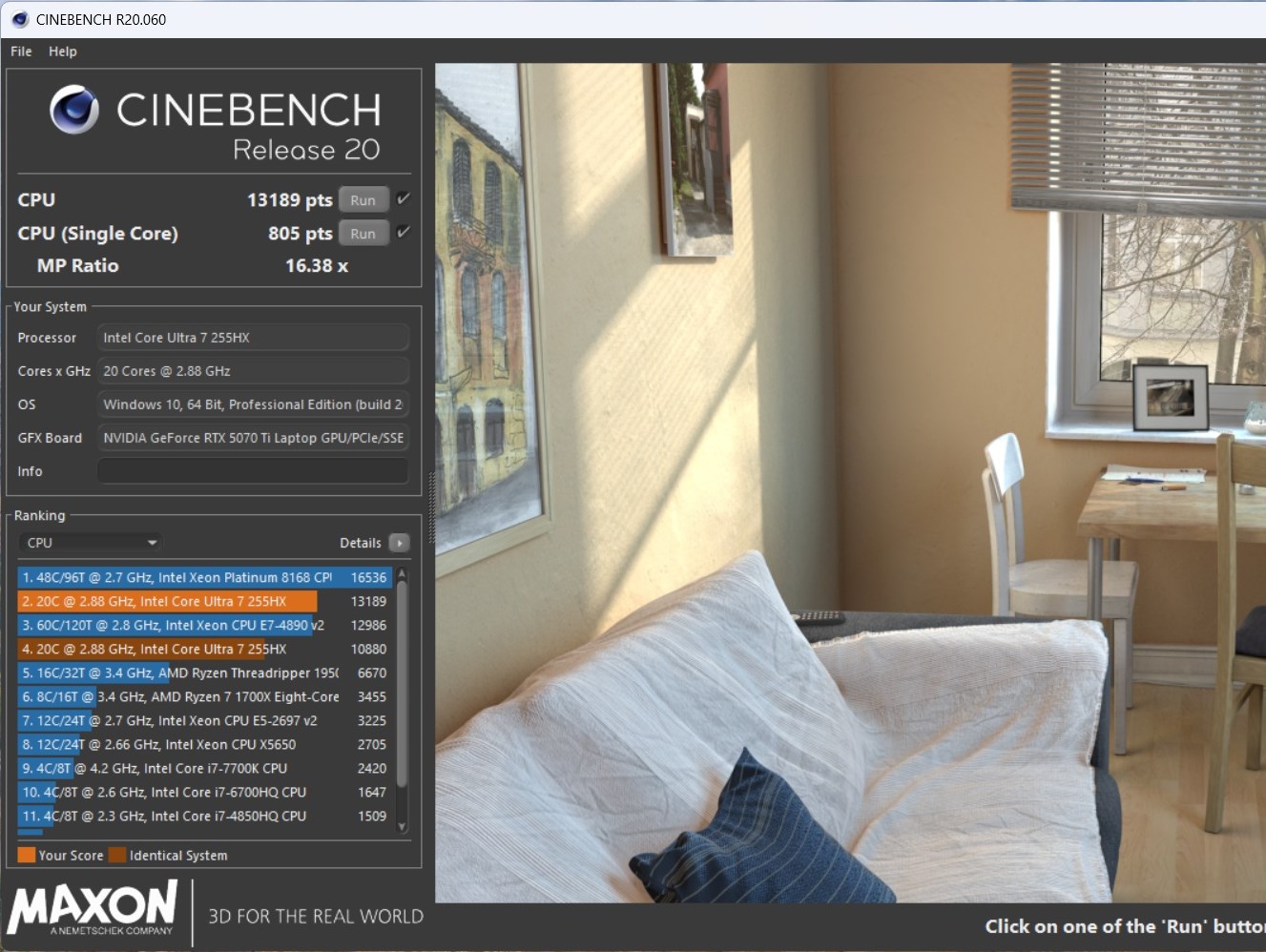
Task: Open the Help menu
Action: 63,52
